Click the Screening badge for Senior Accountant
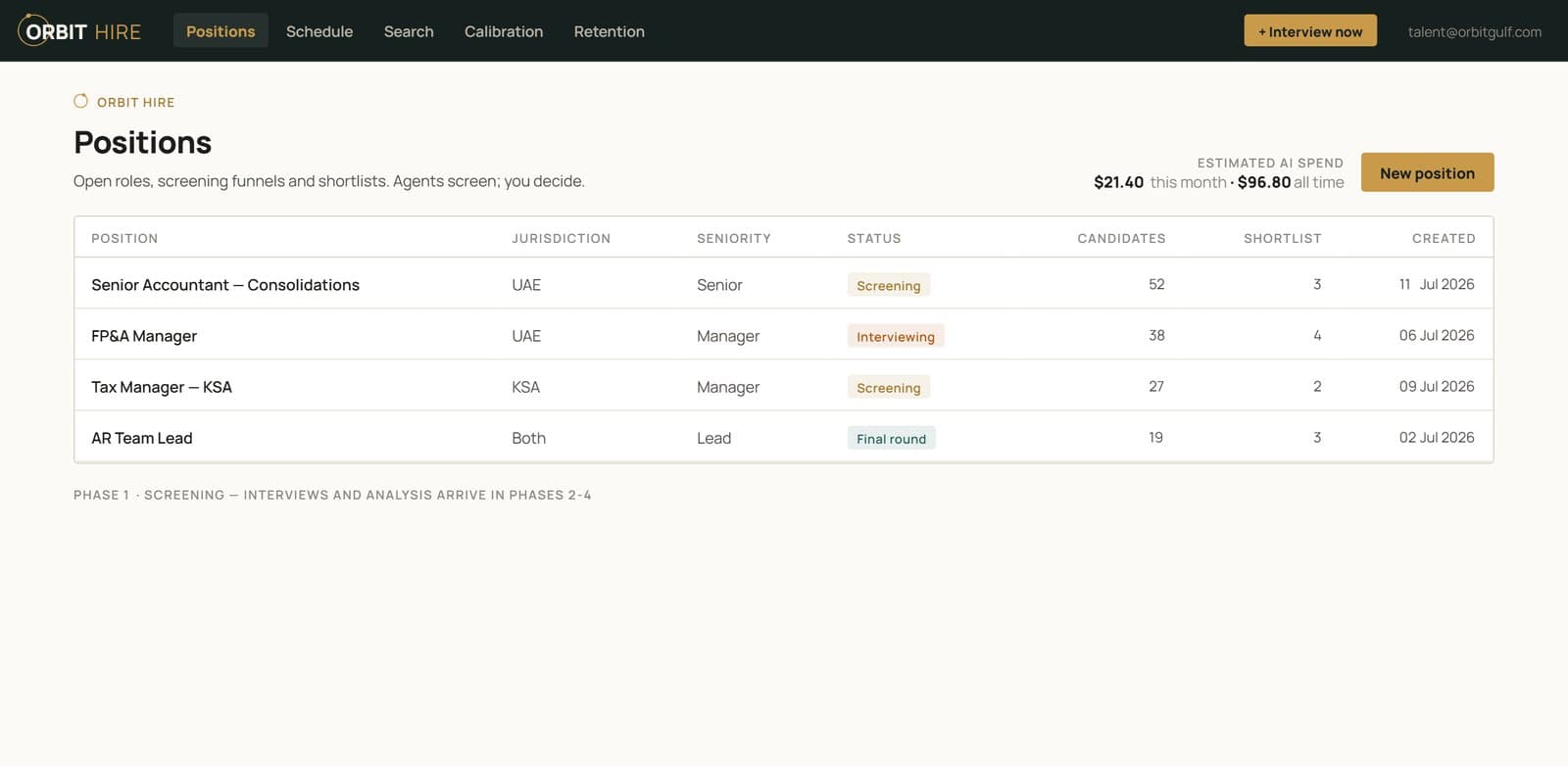 pos(888,285)
